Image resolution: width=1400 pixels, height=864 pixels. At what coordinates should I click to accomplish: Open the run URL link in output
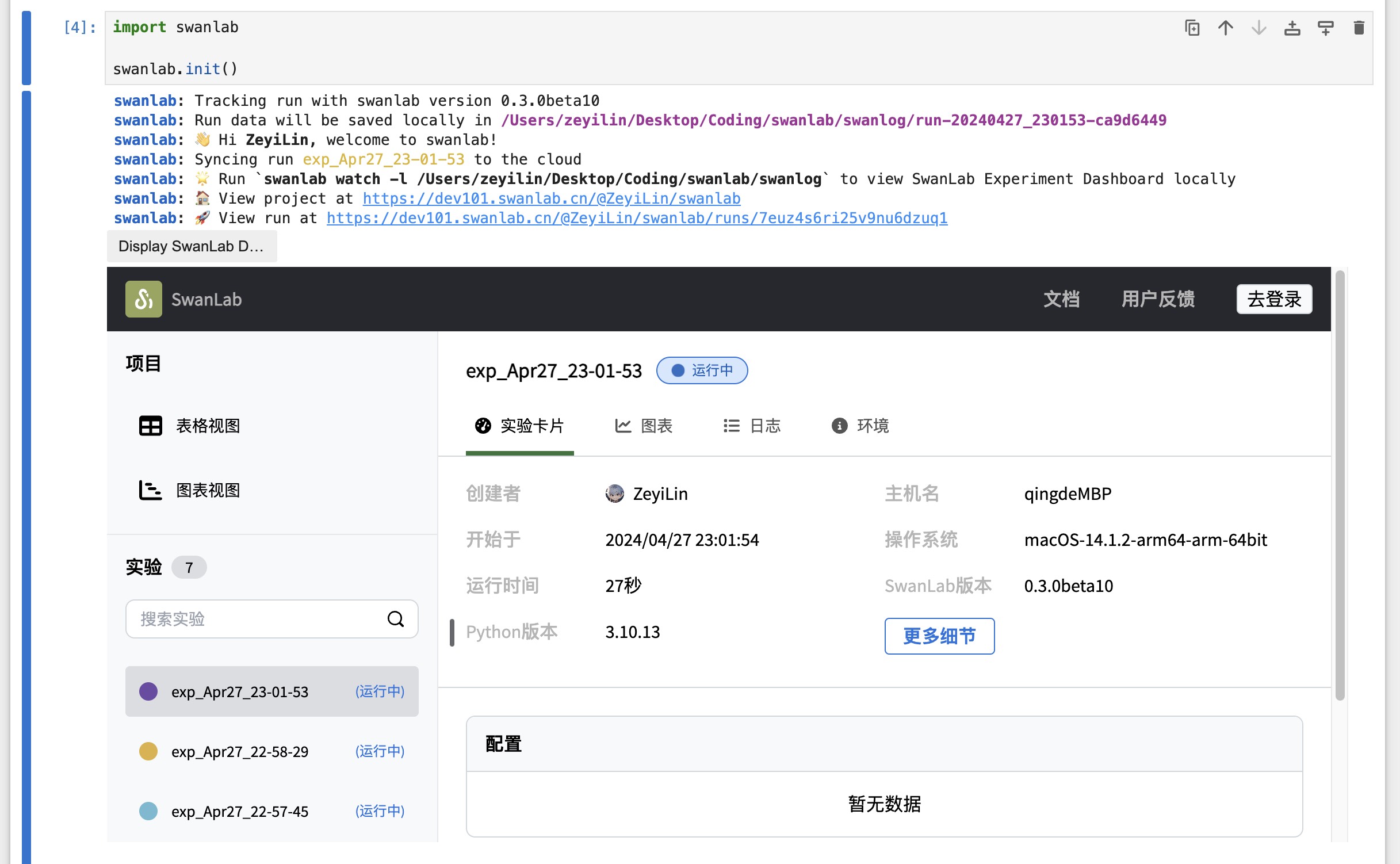pyautogui.click(x=637, y=218)
